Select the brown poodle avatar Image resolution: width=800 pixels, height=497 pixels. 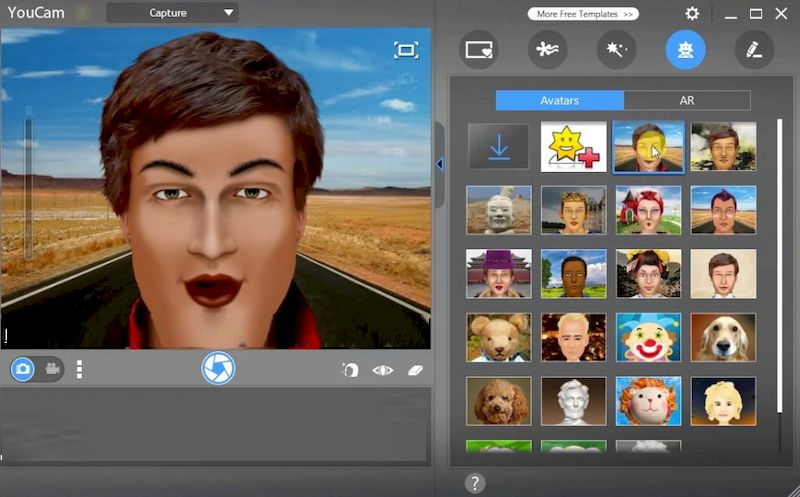click(498, 402)
